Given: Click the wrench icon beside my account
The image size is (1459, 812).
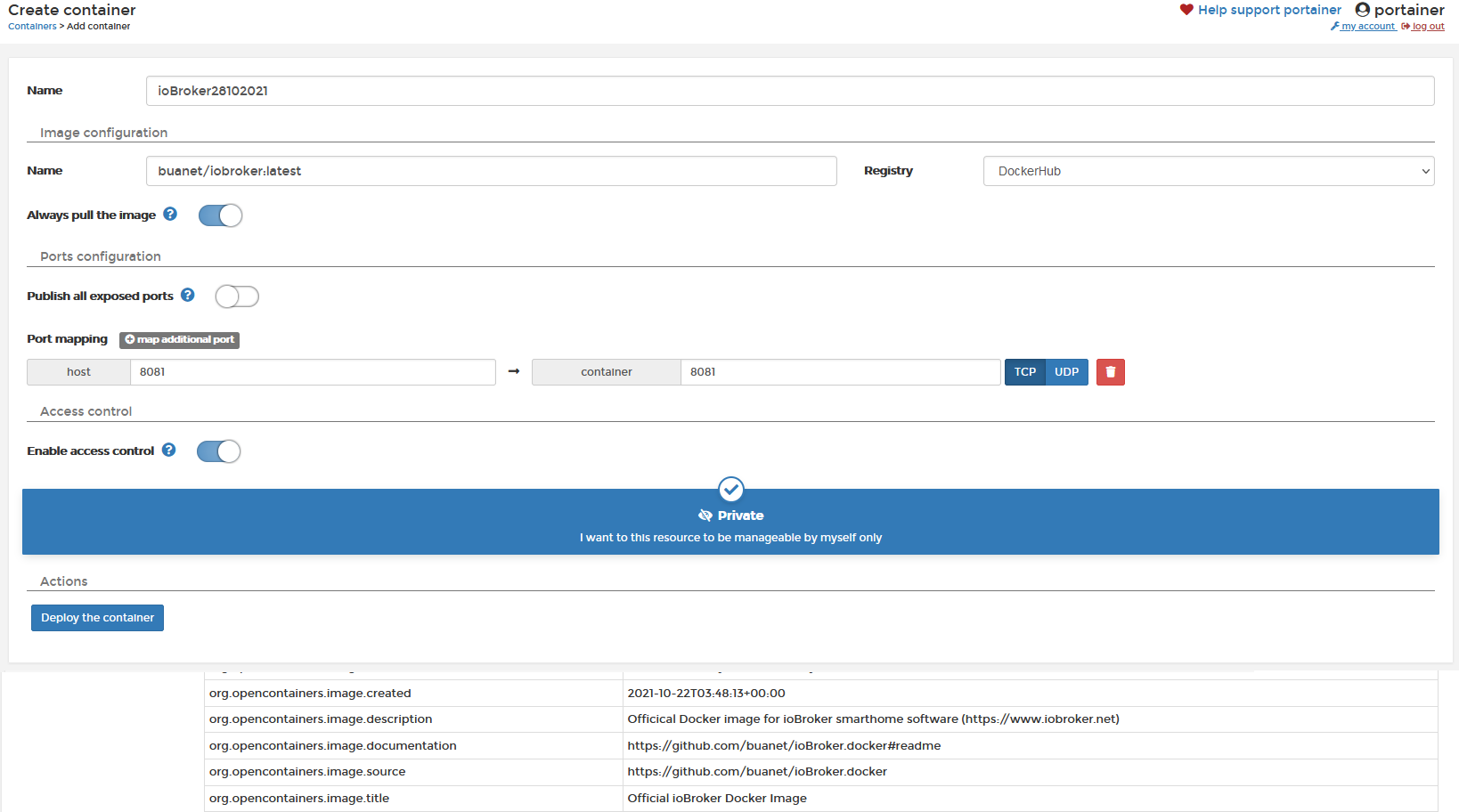Looking at the screenshot, I should pos(1335,27).
